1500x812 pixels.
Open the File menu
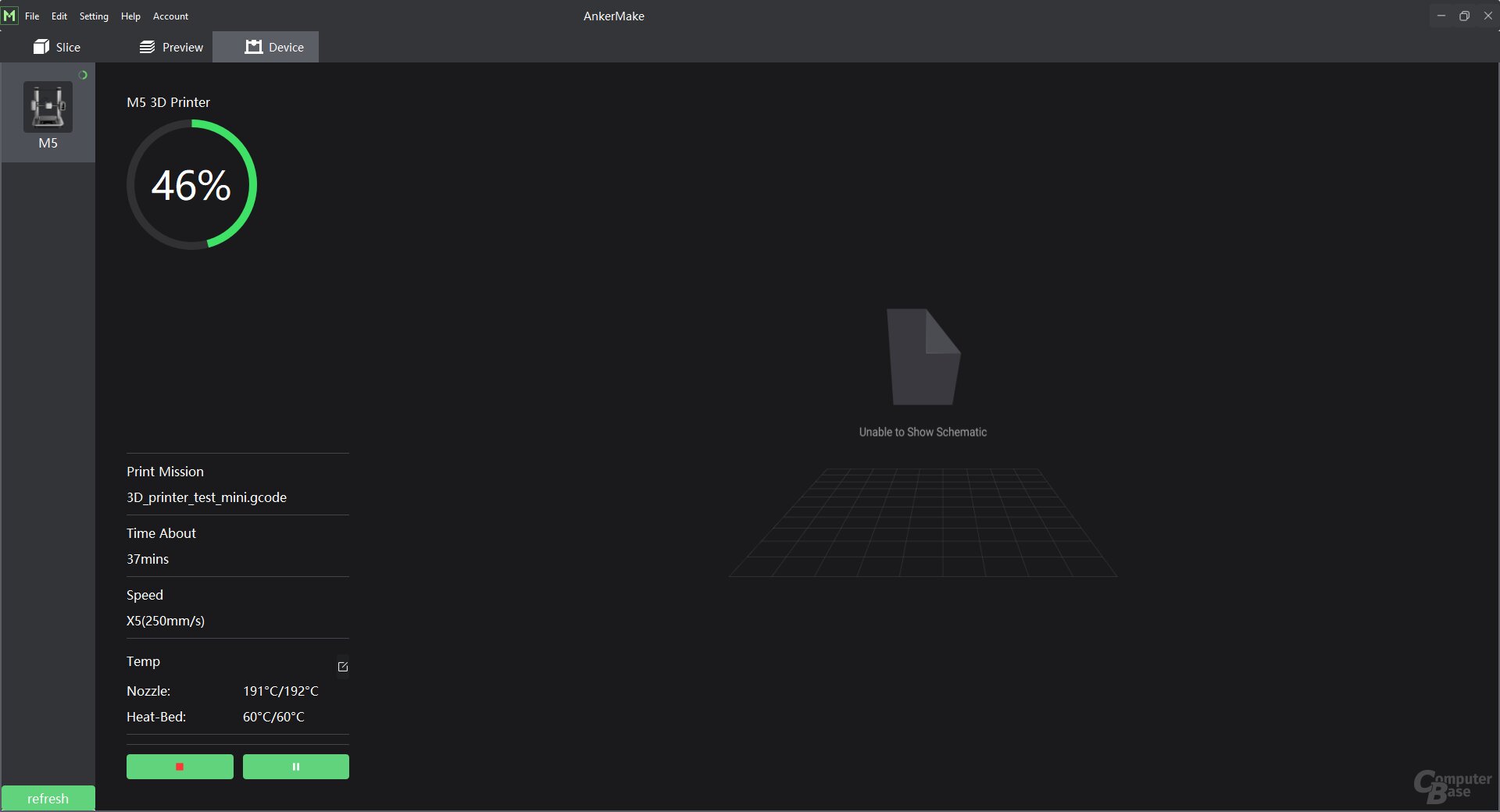pos(32,16)
